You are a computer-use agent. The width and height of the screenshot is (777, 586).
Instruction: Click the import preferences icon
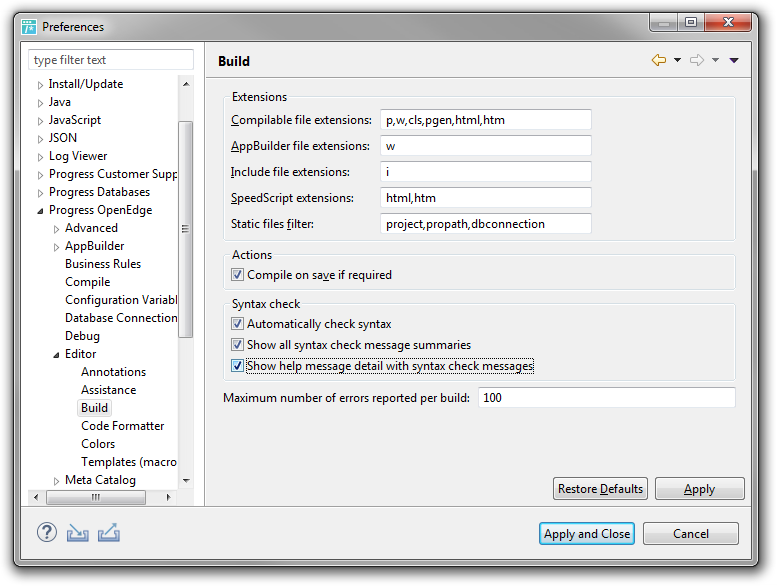pos(78,533)
